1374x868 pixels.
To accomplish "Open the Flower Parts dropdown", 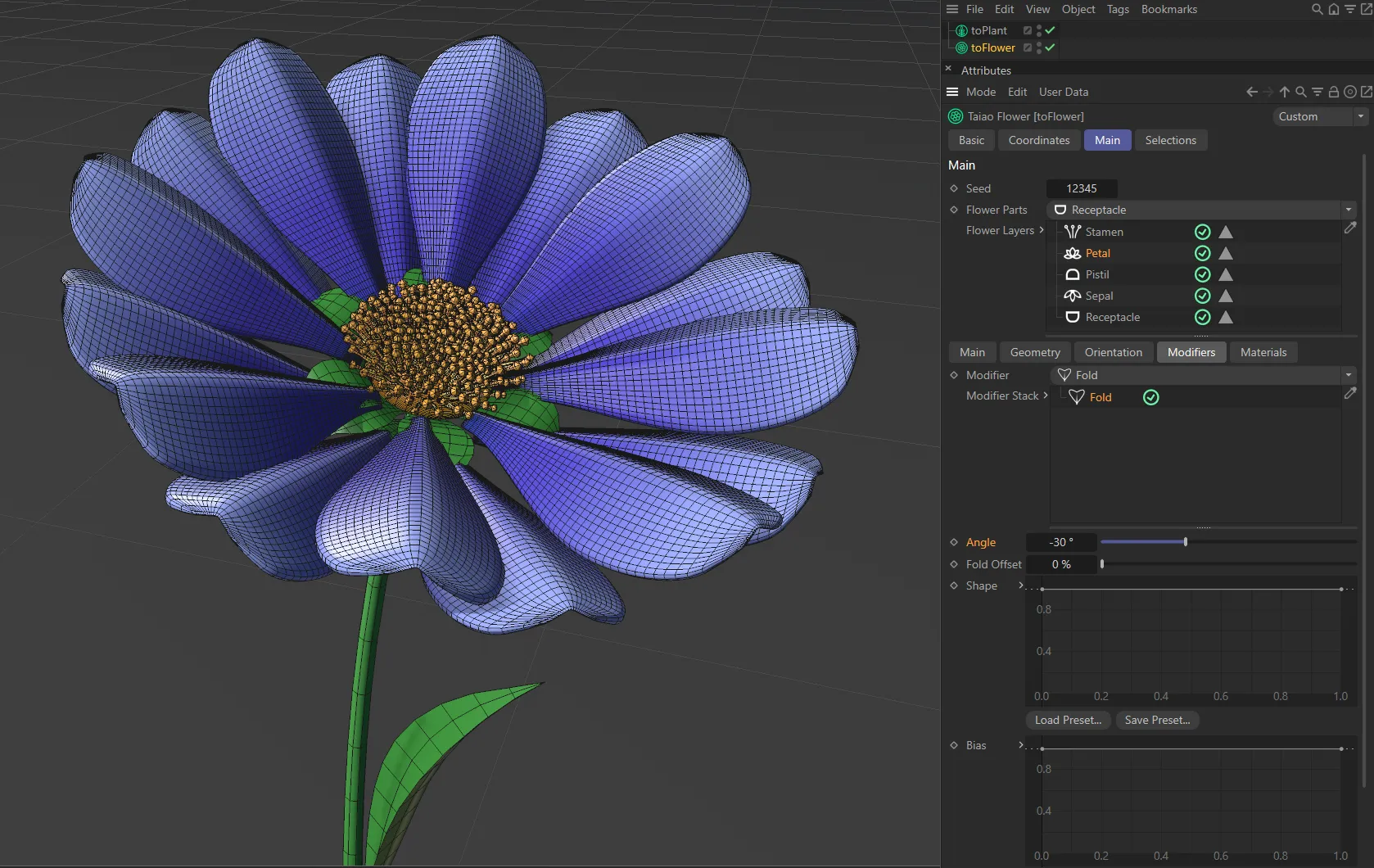I will pyautogui.click(x=1349, y=210).
